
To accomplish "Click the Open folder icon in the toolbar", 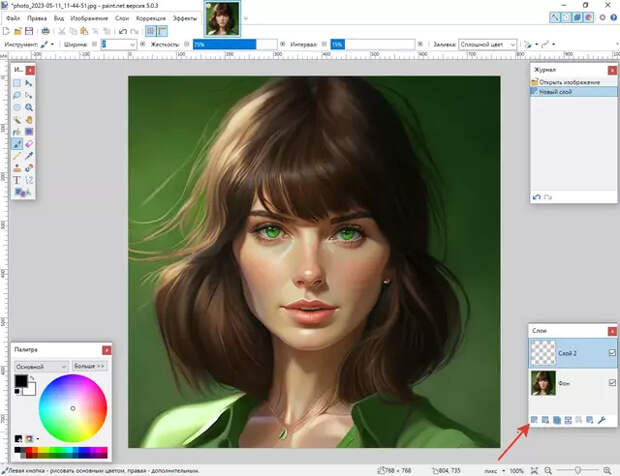I will [17, 31].
